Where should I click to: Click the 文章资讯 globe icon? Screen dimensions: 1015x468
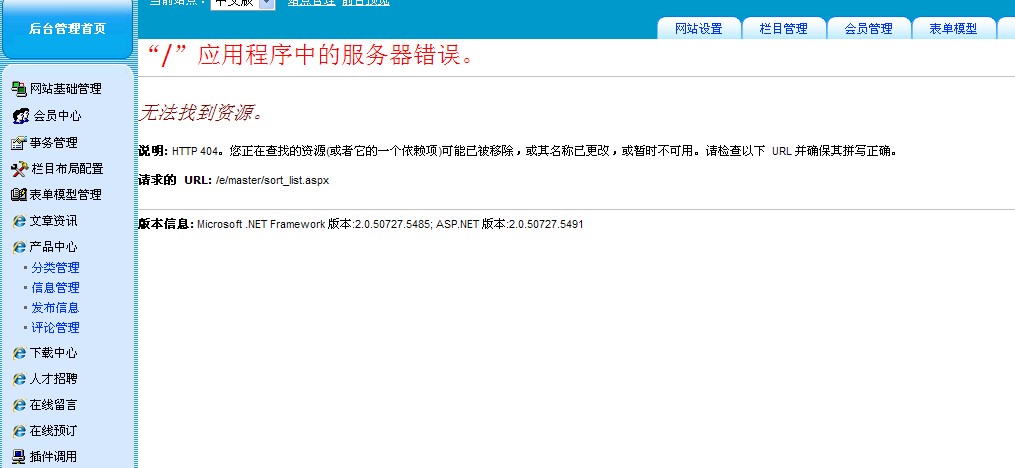coord(19,221)
